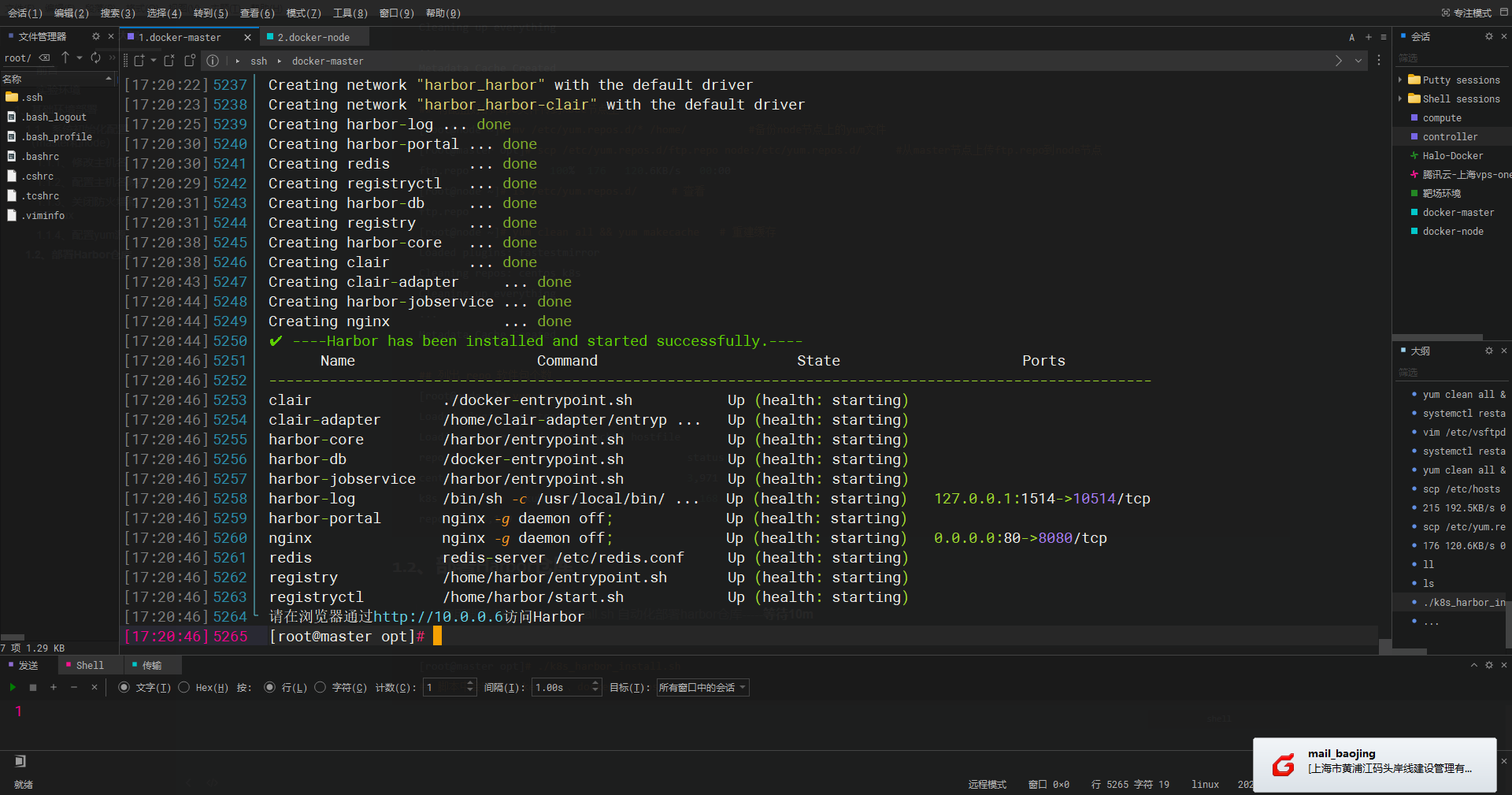Refresh the file manager listing
The height and width of the screenshot is (795, 1512).
coord(95,58)
